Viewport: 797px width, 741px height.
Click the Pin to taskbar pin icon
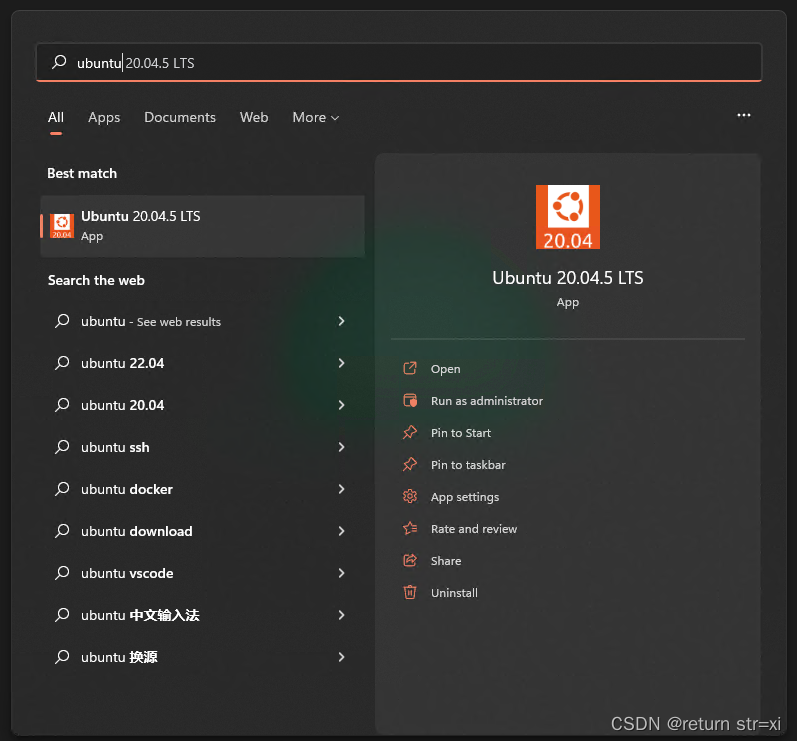click(x=410, y=465)
